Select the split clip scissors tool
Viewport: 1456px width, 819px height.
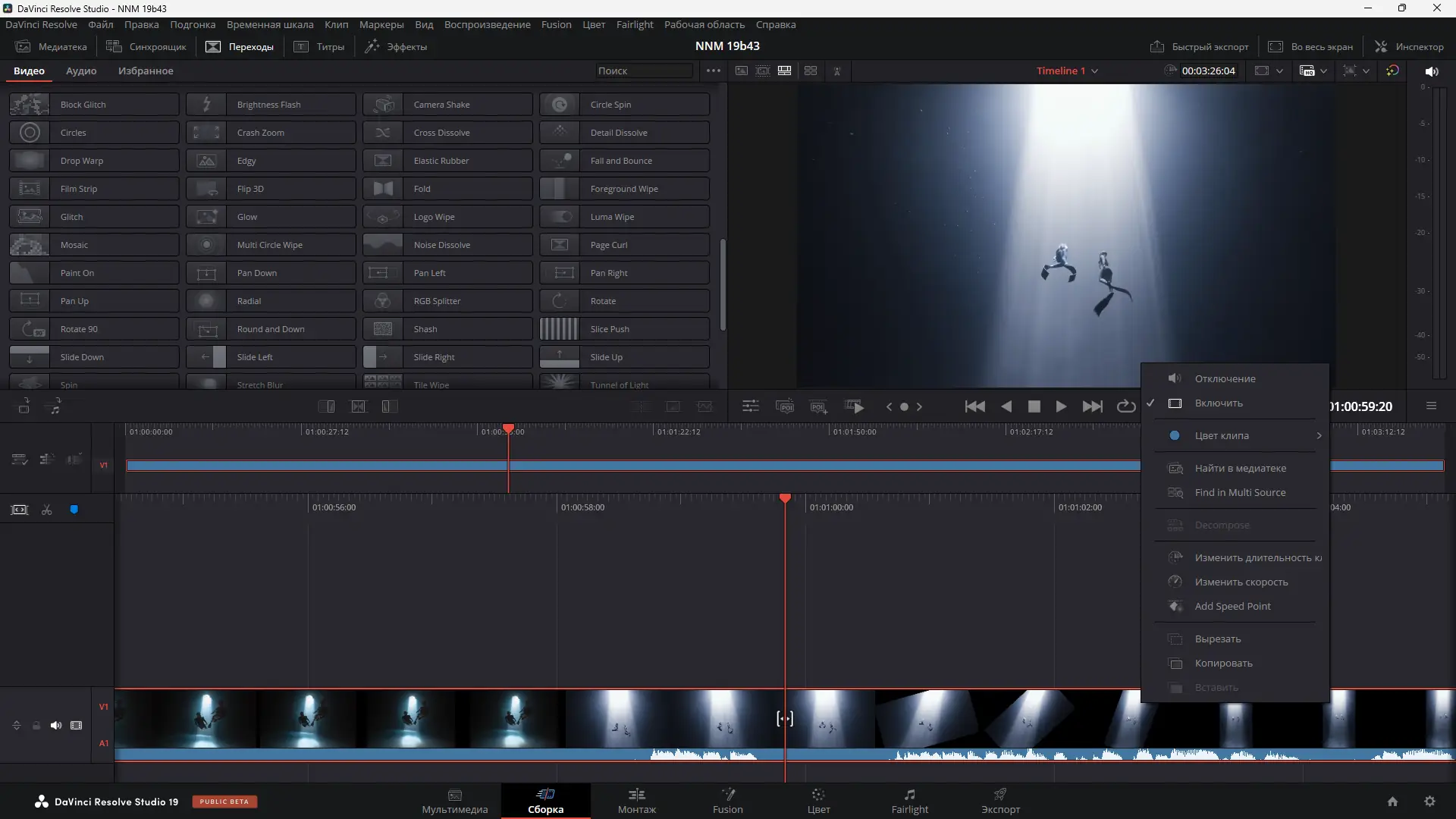pos(45,510)
